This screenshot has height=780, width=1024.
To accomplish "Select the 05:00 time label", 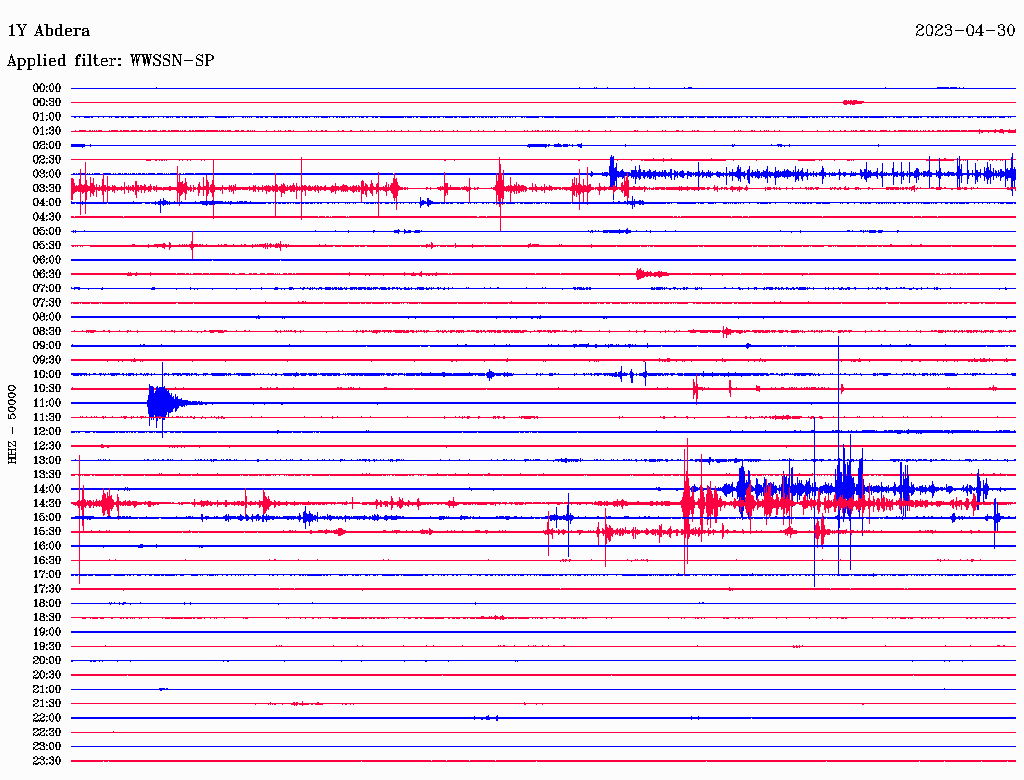I will pos(47,231).
